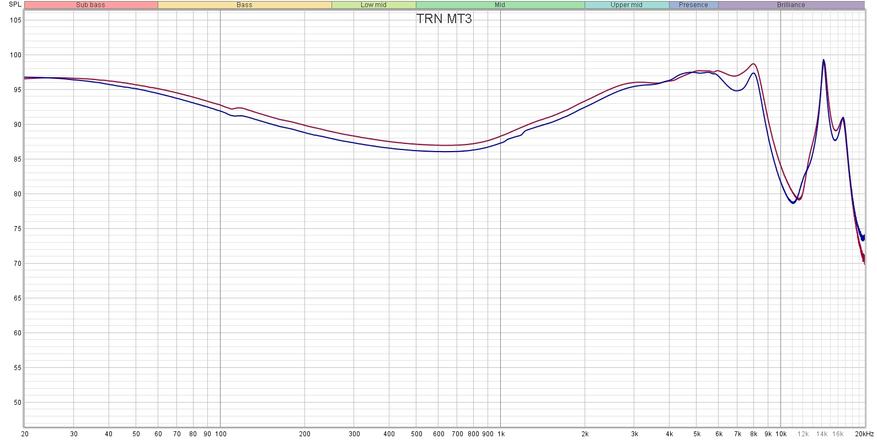Click the 70 value on SPL axis

[x=17, y=263]
